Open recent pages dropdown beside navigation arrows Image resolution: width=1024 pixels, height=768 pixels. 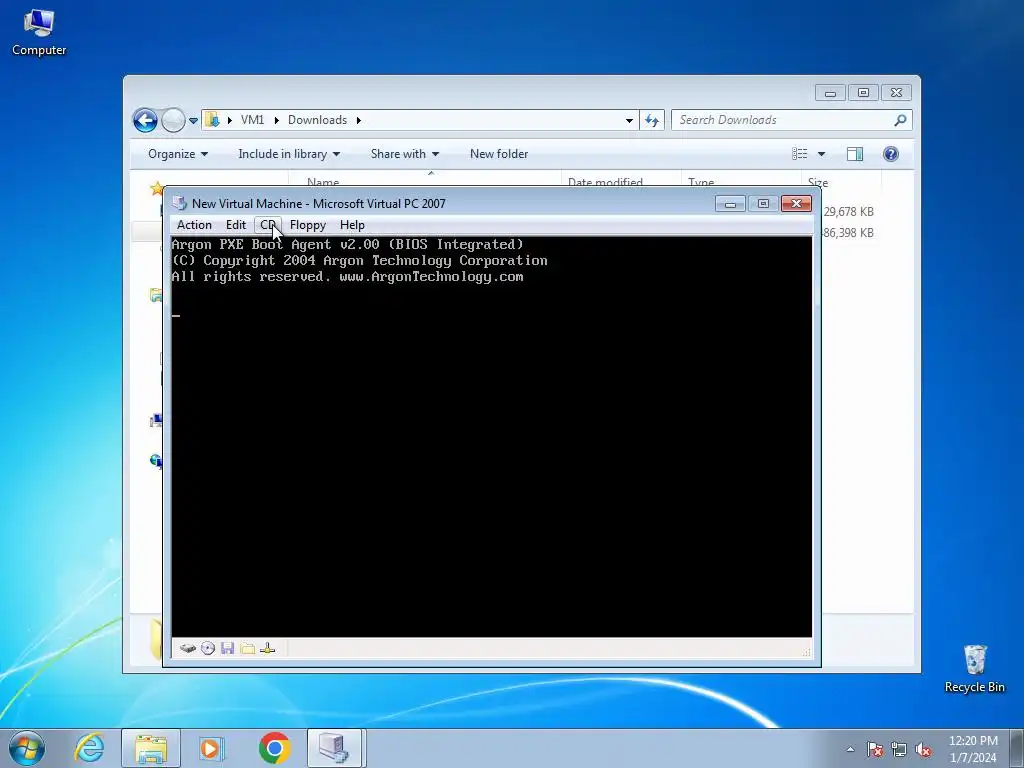pos(193,121)
